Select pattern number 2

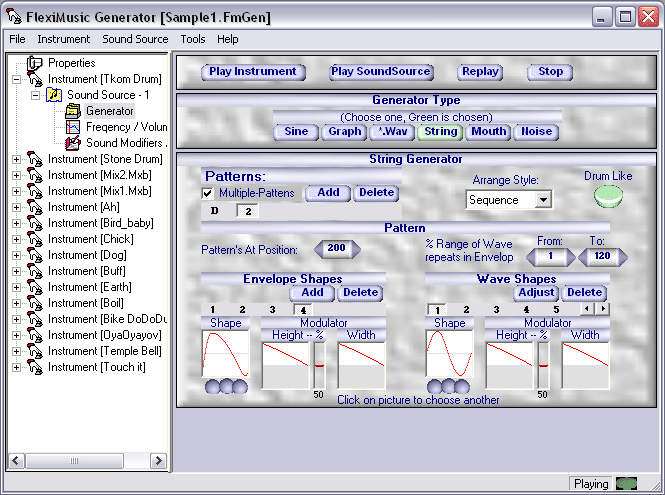[x=248, y=211]
